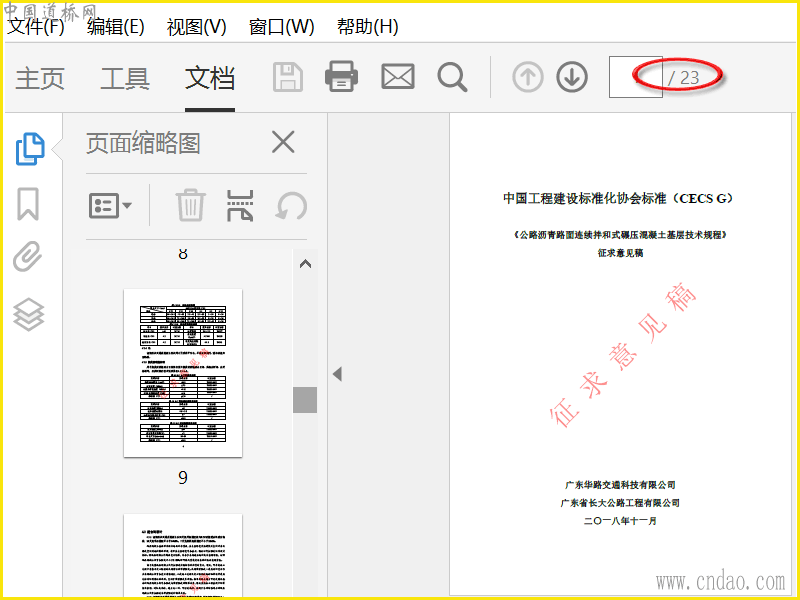Click the text 广东省长大公路工程有限公司

[x=620, y=503]
